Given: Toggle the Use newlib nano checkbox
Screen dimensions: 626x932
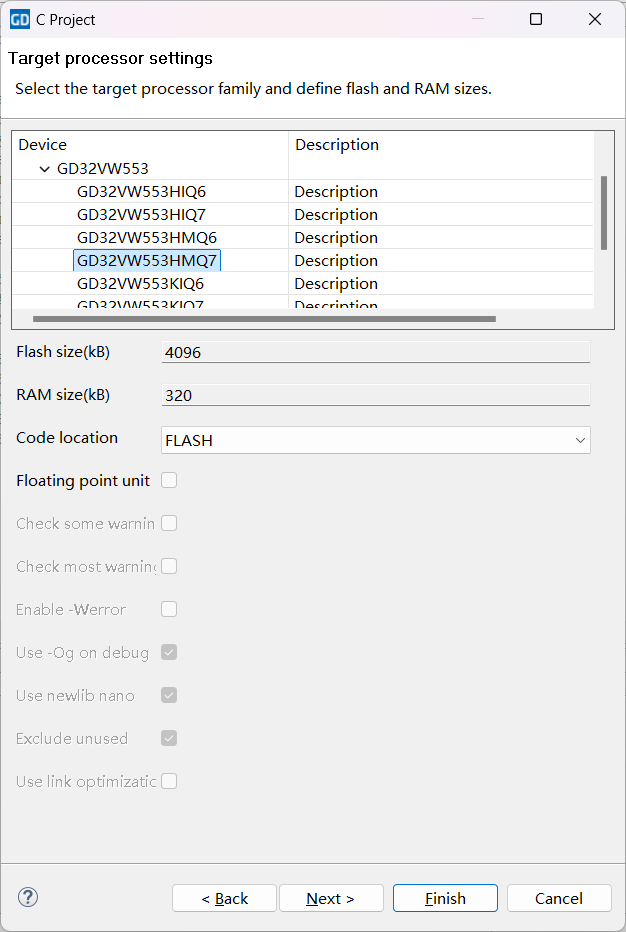Looking at the screenshot, I should 169,695.
